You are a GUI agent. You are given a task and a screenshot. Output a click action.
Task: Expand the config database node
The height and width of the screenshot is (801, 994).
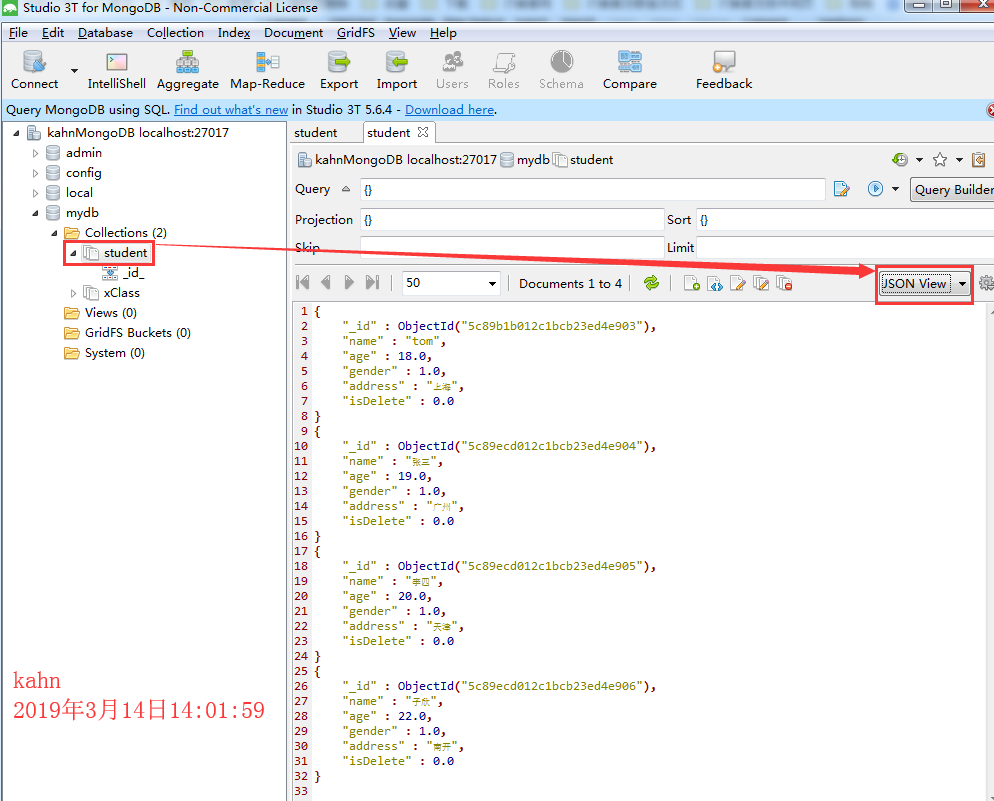click(x=36, y=173)
